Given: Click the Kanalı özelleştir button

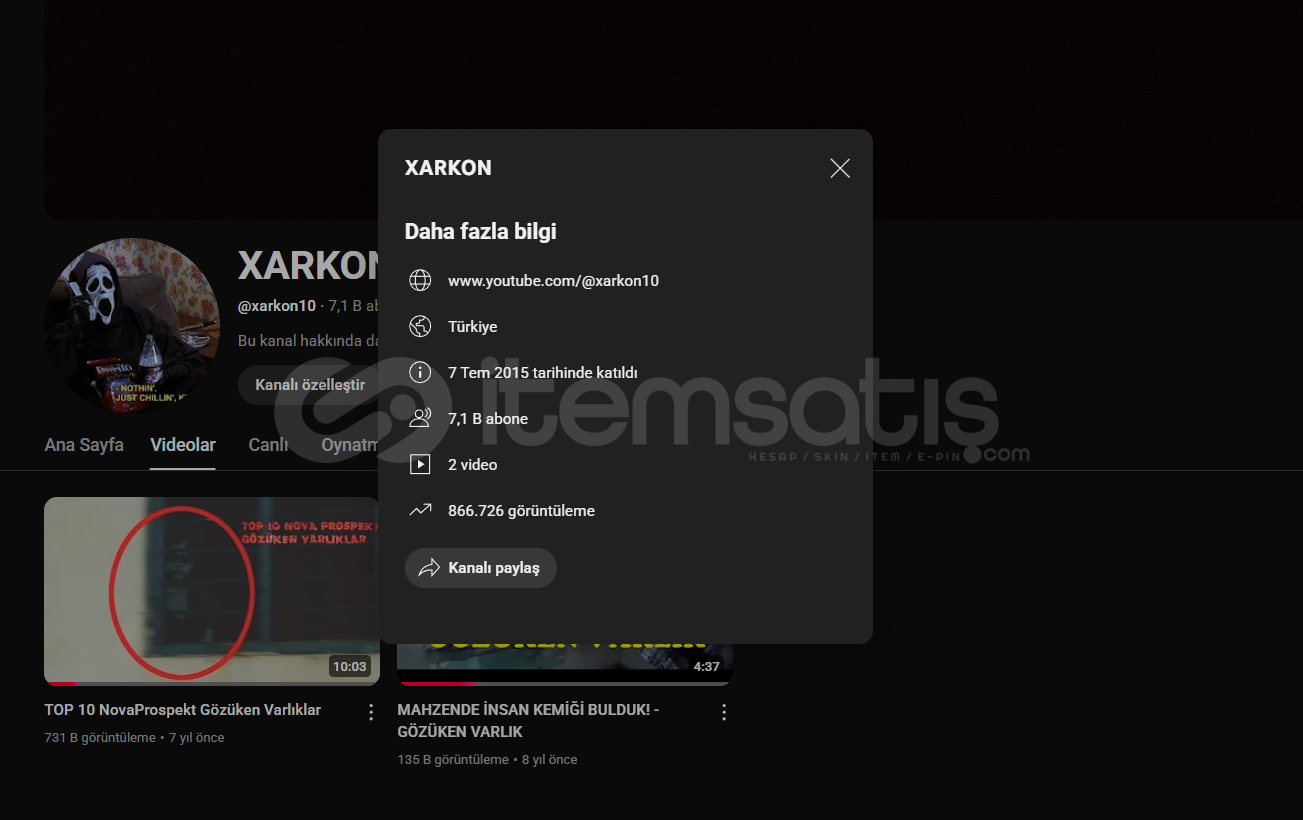Looking at the screenshot, I should (309, 385).
